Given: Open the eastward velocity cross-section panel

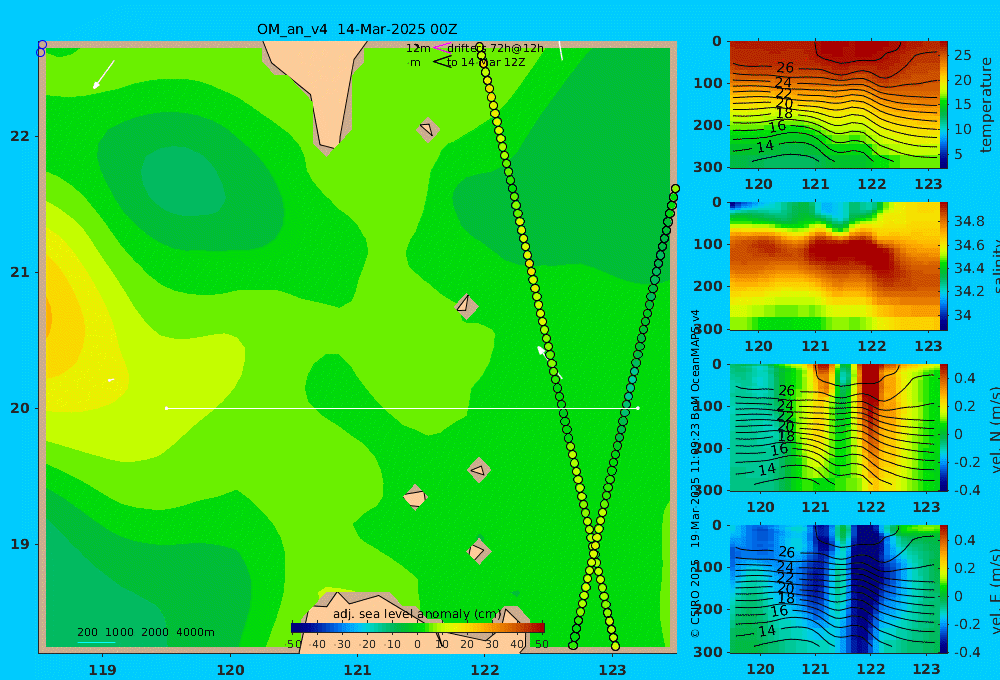Looking at the screenshot, I should [x=834, y=589].
